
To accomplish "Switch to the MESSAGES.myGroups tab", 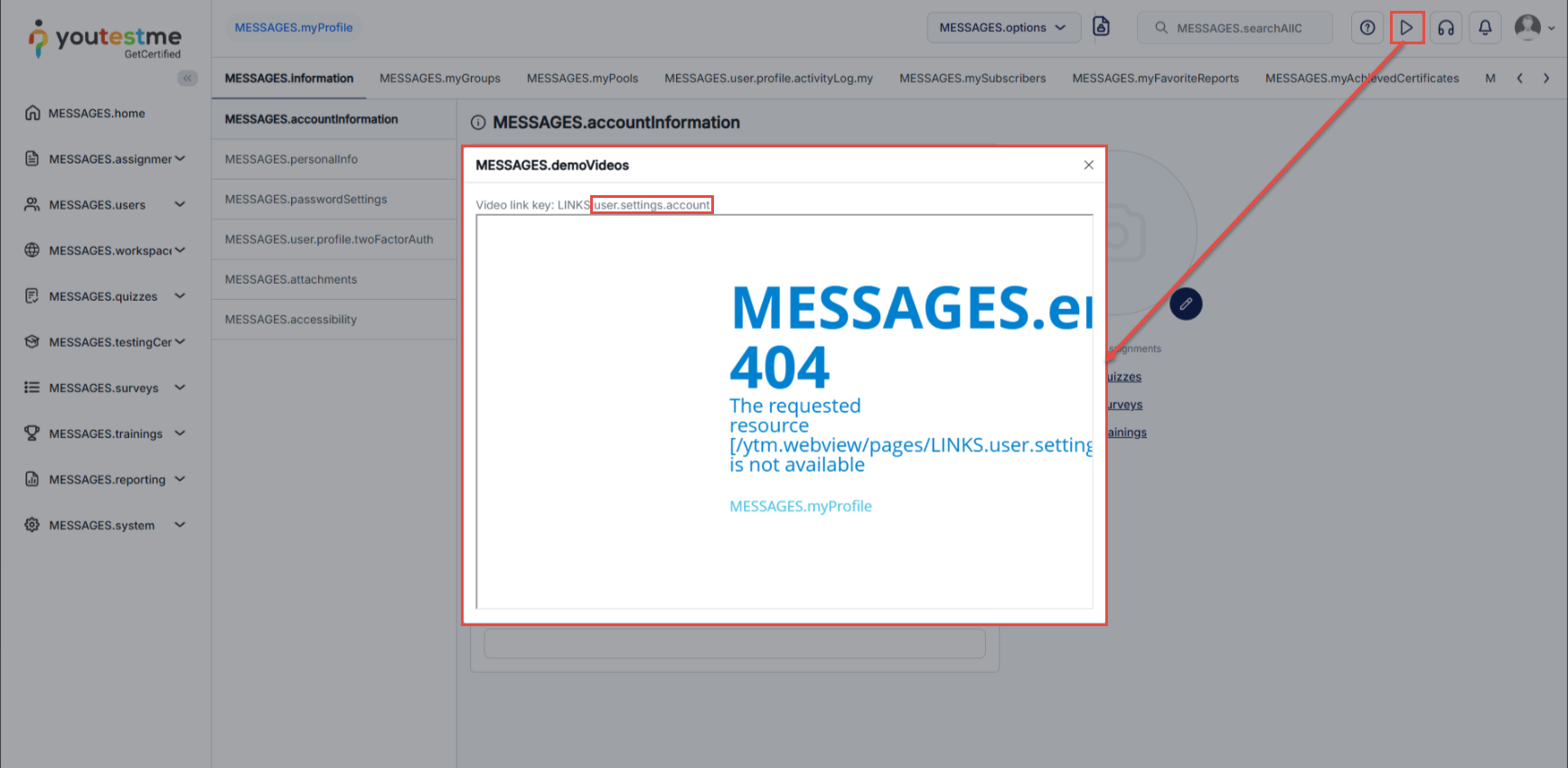I will [x=440, y=79].
